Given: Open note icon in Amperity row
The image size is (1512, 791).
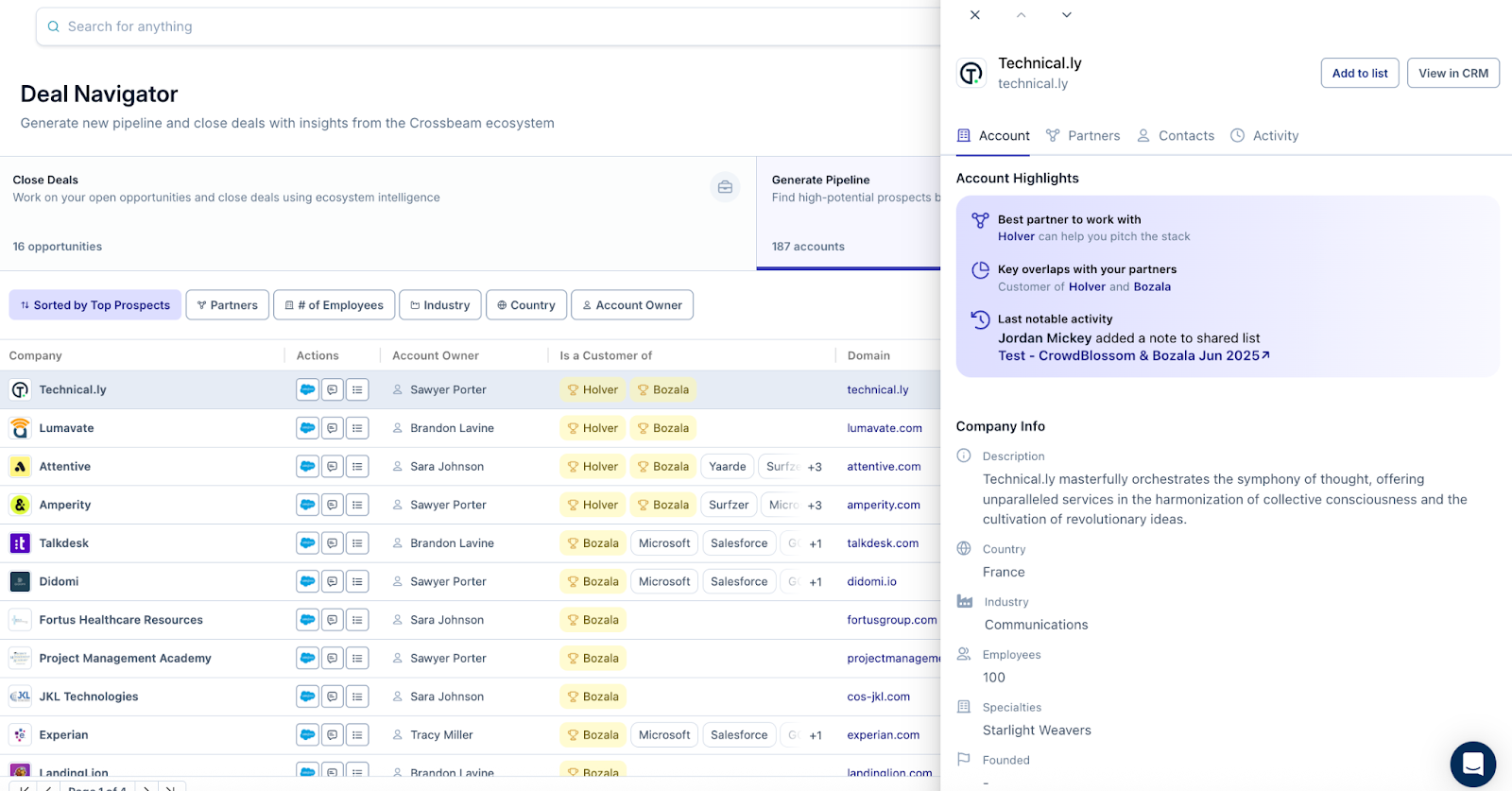Looking at the screenshot, I should pos(333,505).
